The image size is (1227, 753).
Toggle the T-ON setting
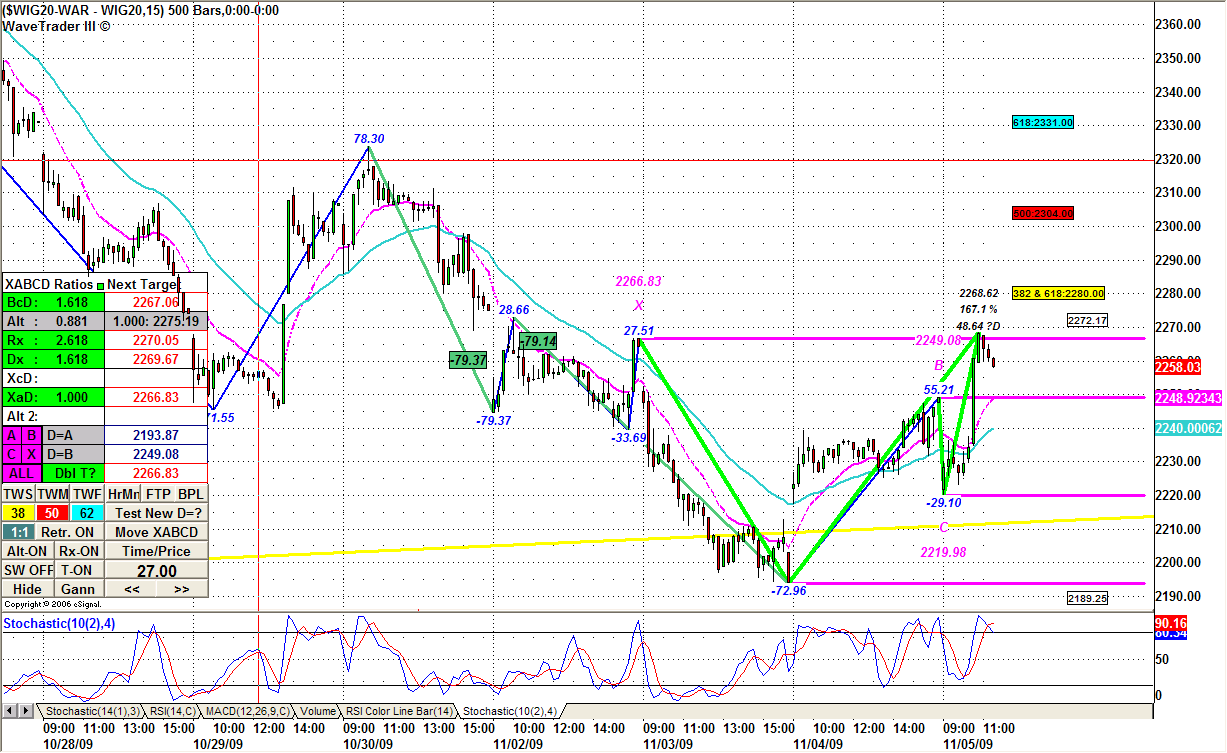(x=79, y=570)
